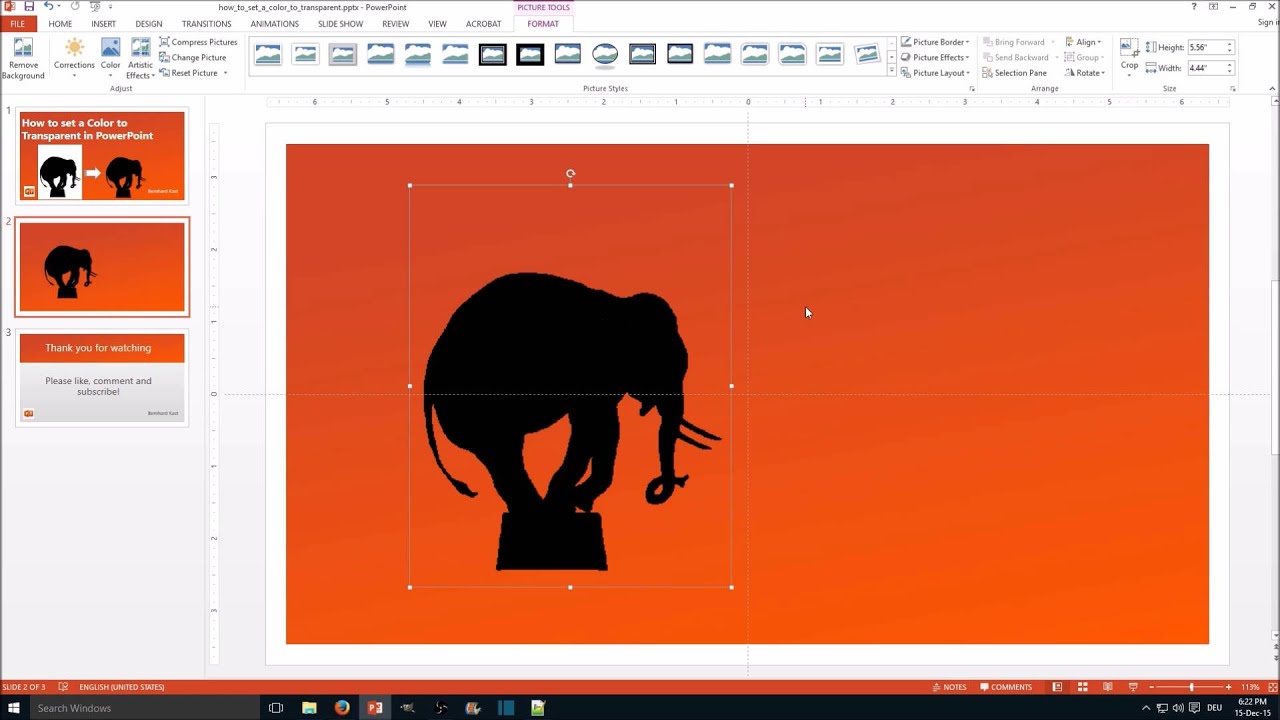Image resolution: width=1280 pixels, height=720 pixels.
Task: Expand the Picture Styles gallery with More arrow
Action: 891,71
